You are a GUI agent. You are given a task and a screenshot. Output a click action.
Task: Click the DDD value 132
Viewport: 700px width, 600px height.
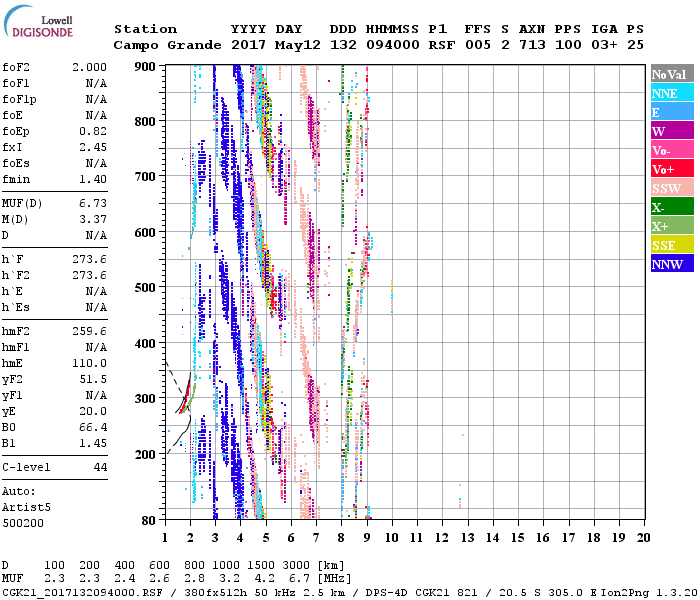click(x=343, y=45)
